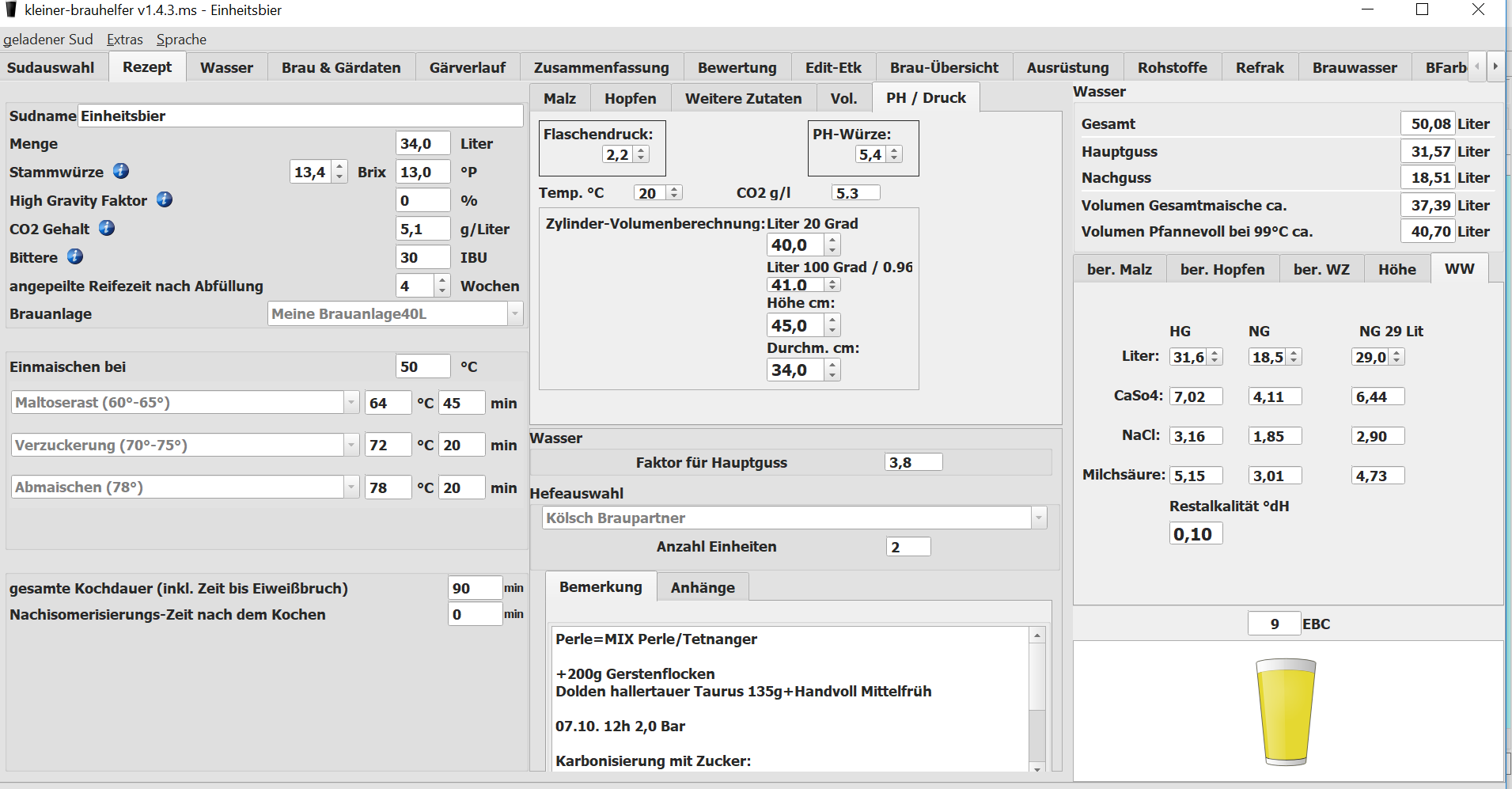1512x789 pixels.
Task: Switch to the ber. Malz tab
Action: tap(1119, 270)
